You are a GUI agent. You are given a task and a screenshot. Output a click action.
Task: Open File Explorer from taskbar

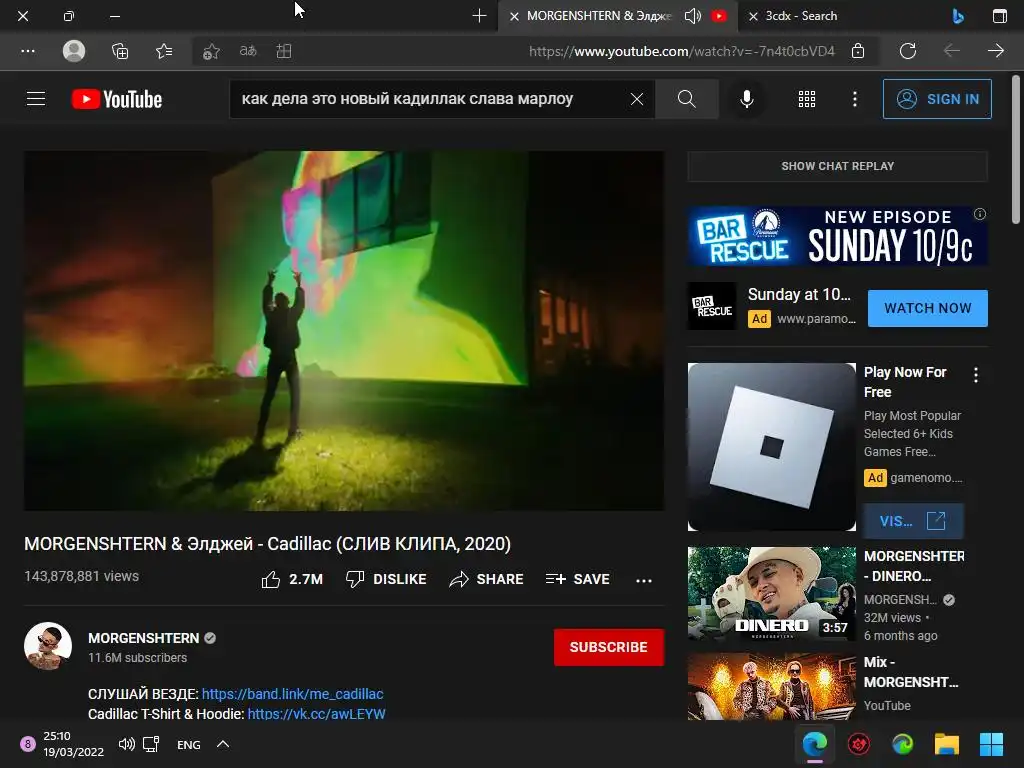coord(947,744)
